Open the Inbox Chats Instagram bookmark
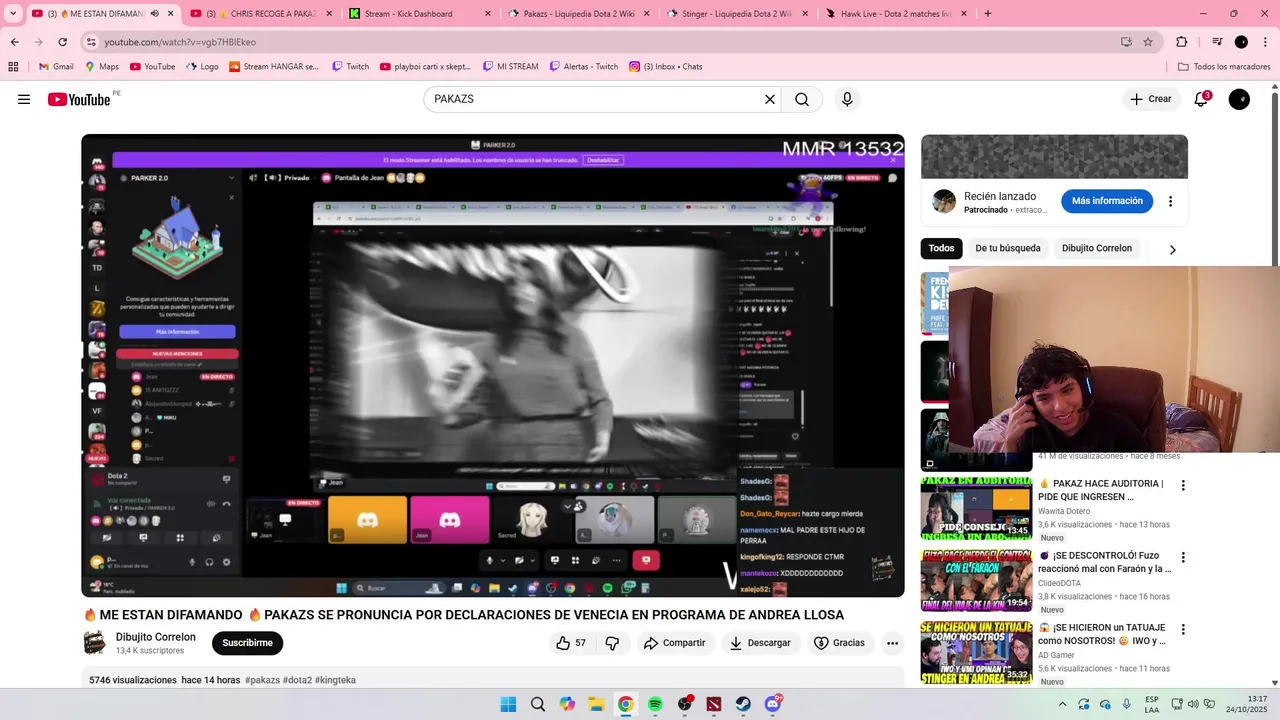 click(665, 67)
